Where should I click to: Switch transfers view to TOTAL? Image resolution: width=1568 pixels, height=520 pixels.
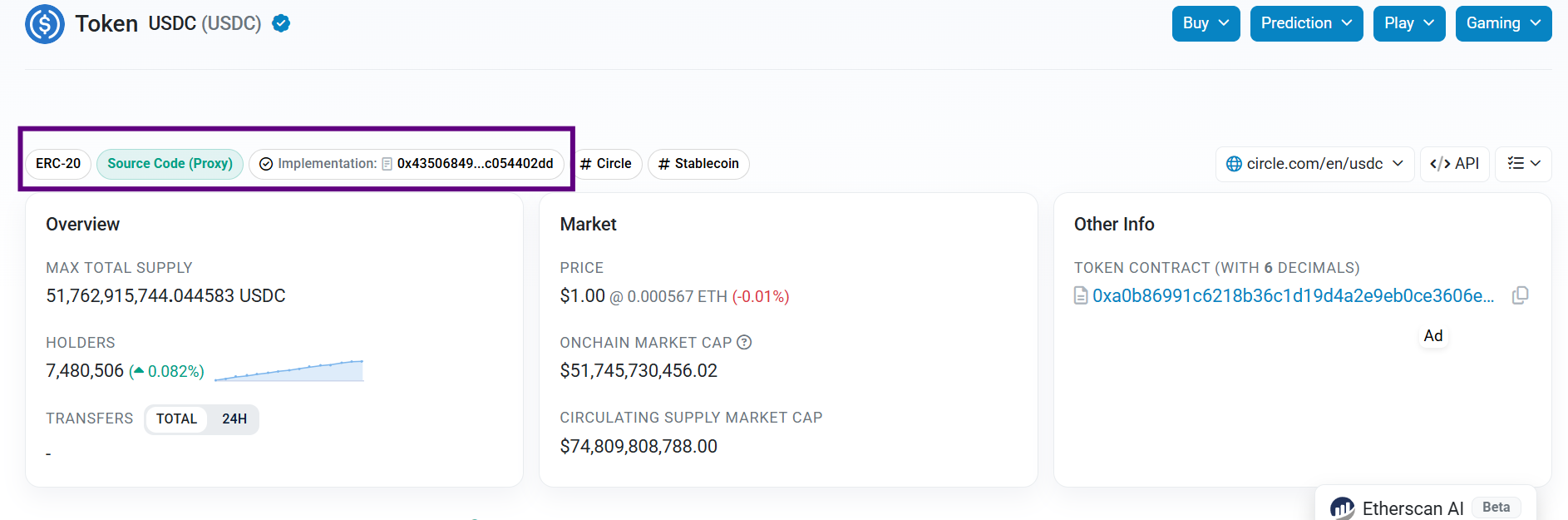[177, 419]
